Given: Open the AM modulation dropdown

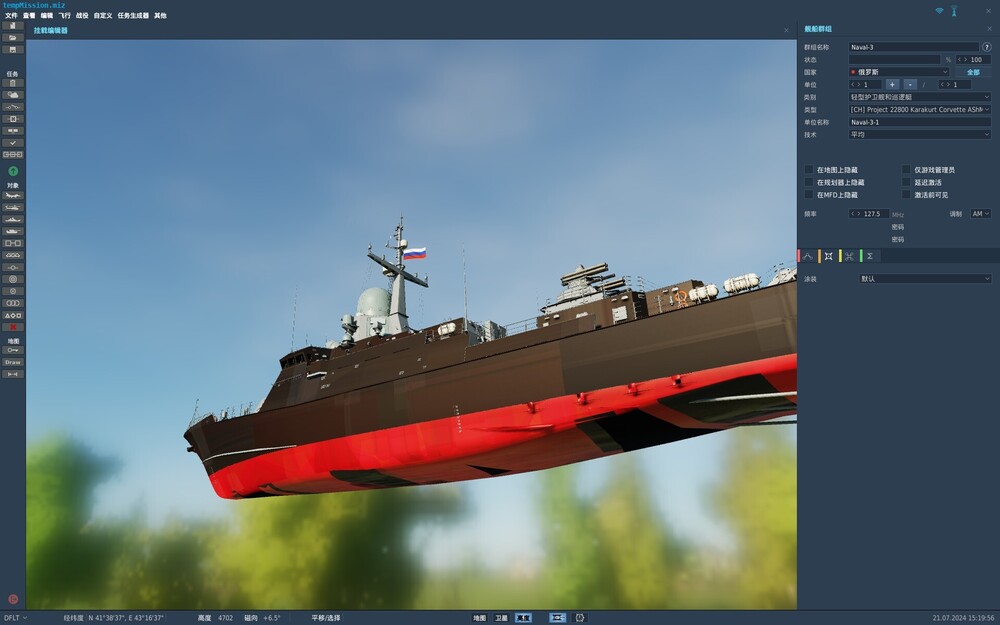Looking at the screenshot, I should coord(980,214).
